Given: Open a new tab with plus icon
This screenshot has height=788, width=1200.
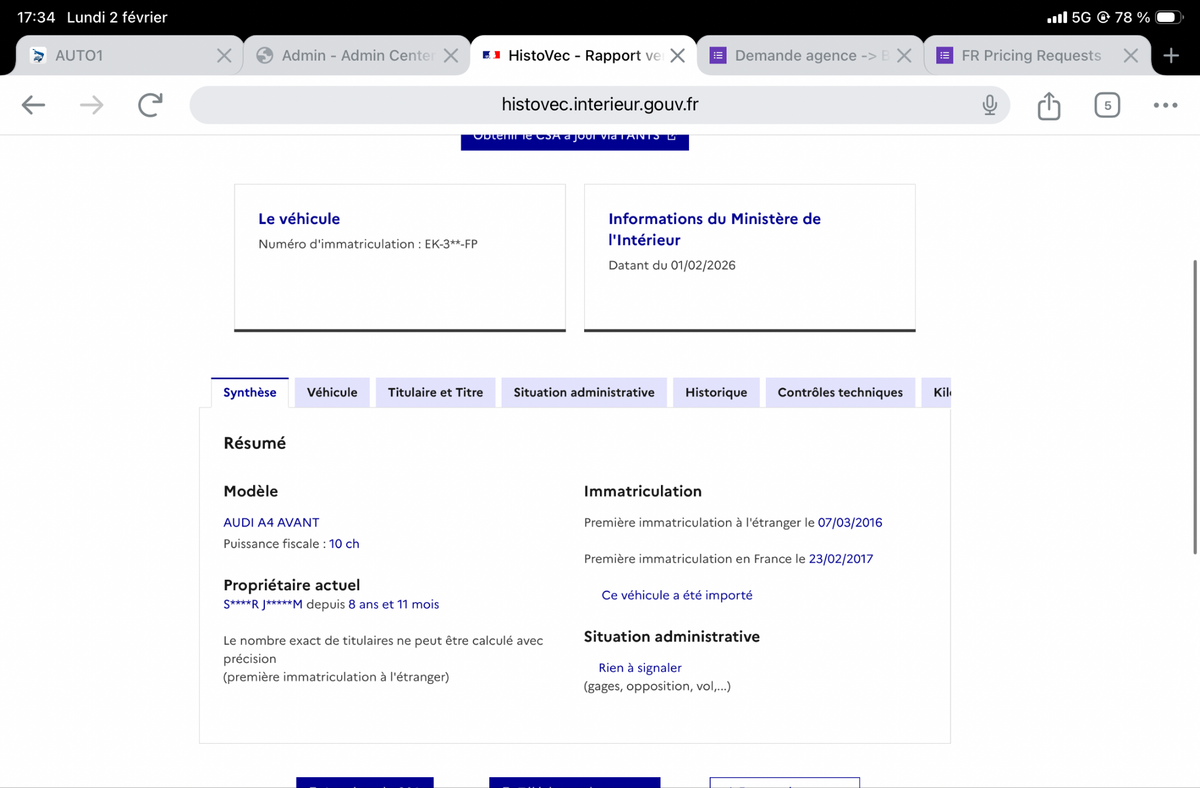Looking at the screenshot, I should pyautogui.click(x=1171, y=56).
